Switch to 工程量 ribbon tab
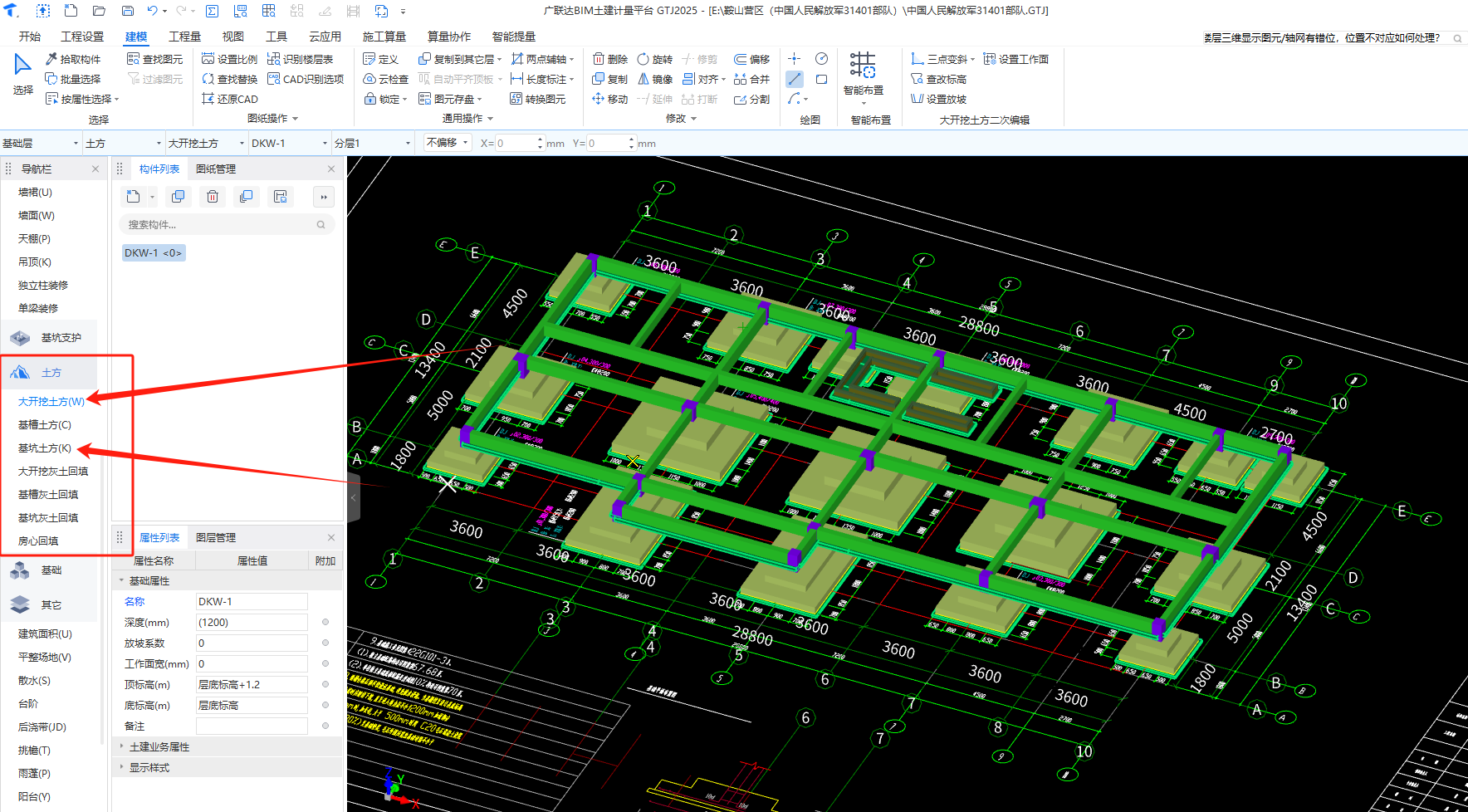Viewport: 1468px width, 812px height. click(184, 37)
